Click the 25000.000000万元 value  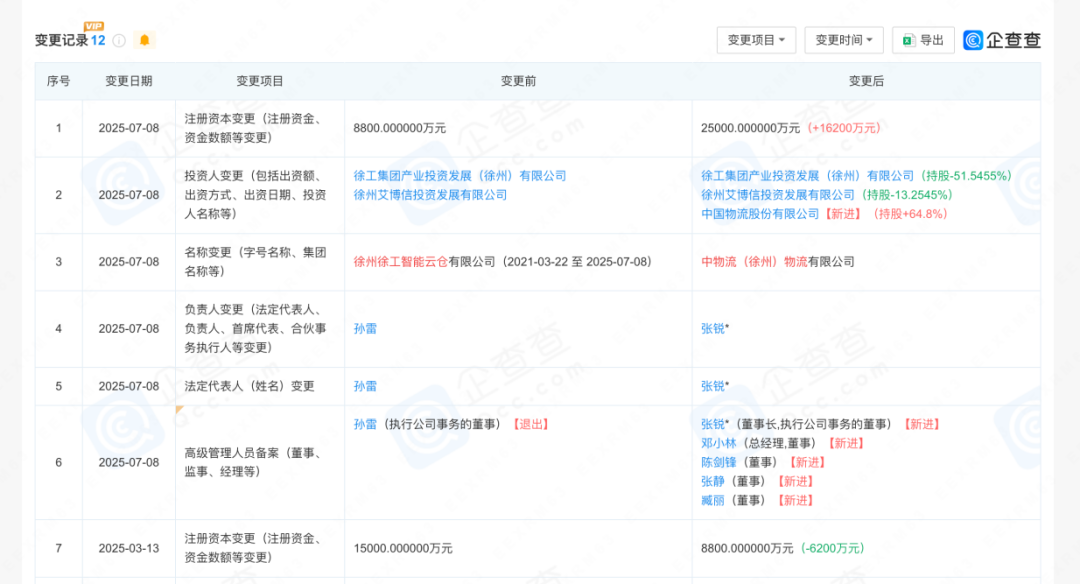click(751, 128)
